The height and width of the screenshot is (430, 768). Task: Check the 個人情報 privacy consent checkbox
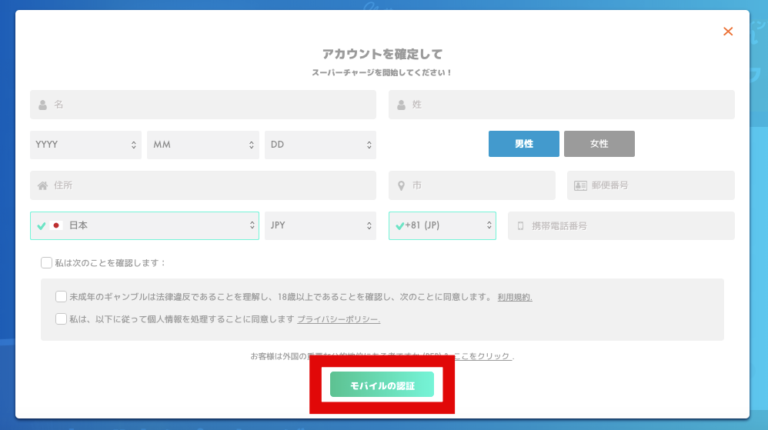pyautogui.click(x=61, y=319)
